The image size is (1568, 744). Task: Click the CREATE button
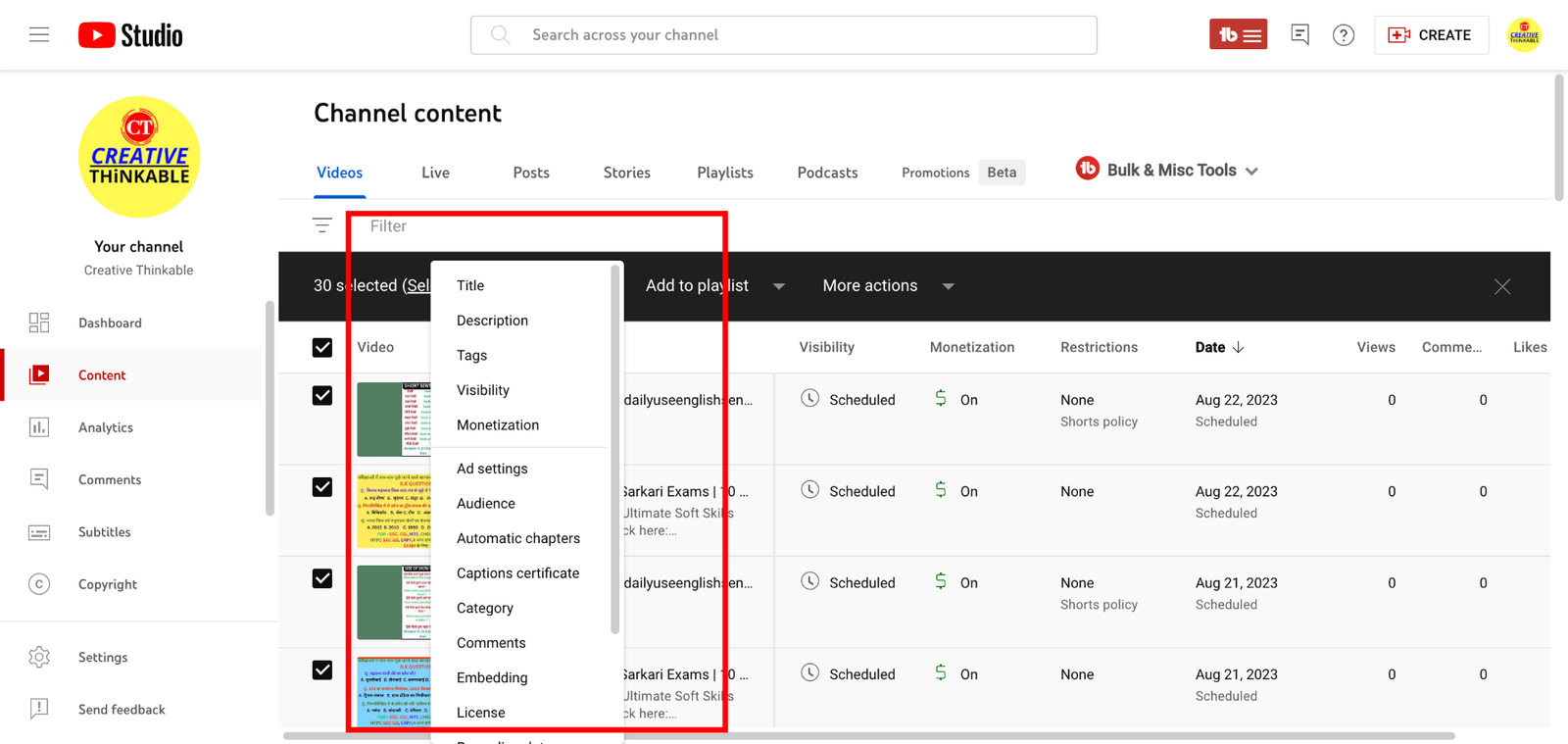click(1431, 35)
